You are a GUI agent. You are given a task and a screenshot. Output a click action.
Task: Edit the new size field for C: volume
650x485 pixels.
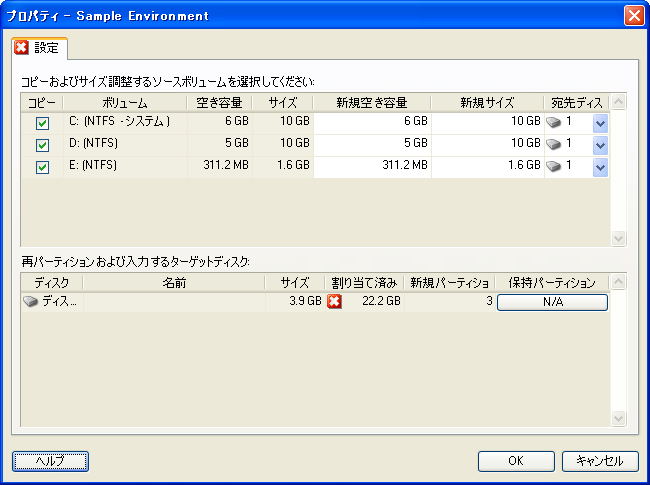[488, 122]
